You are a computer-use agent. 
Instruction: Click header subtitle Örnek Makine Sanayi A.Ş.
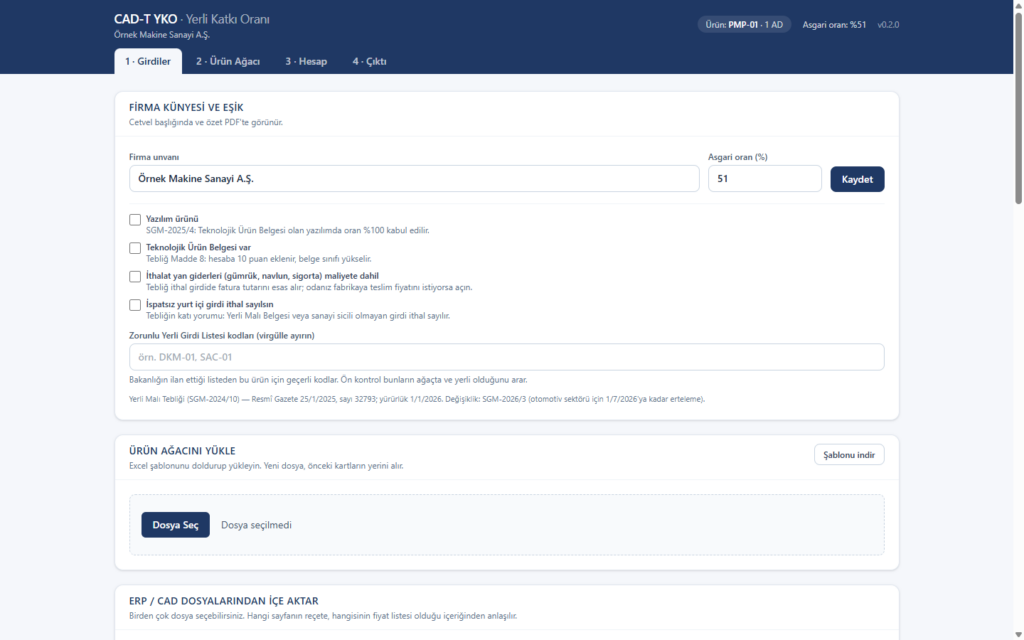point(162,35)
